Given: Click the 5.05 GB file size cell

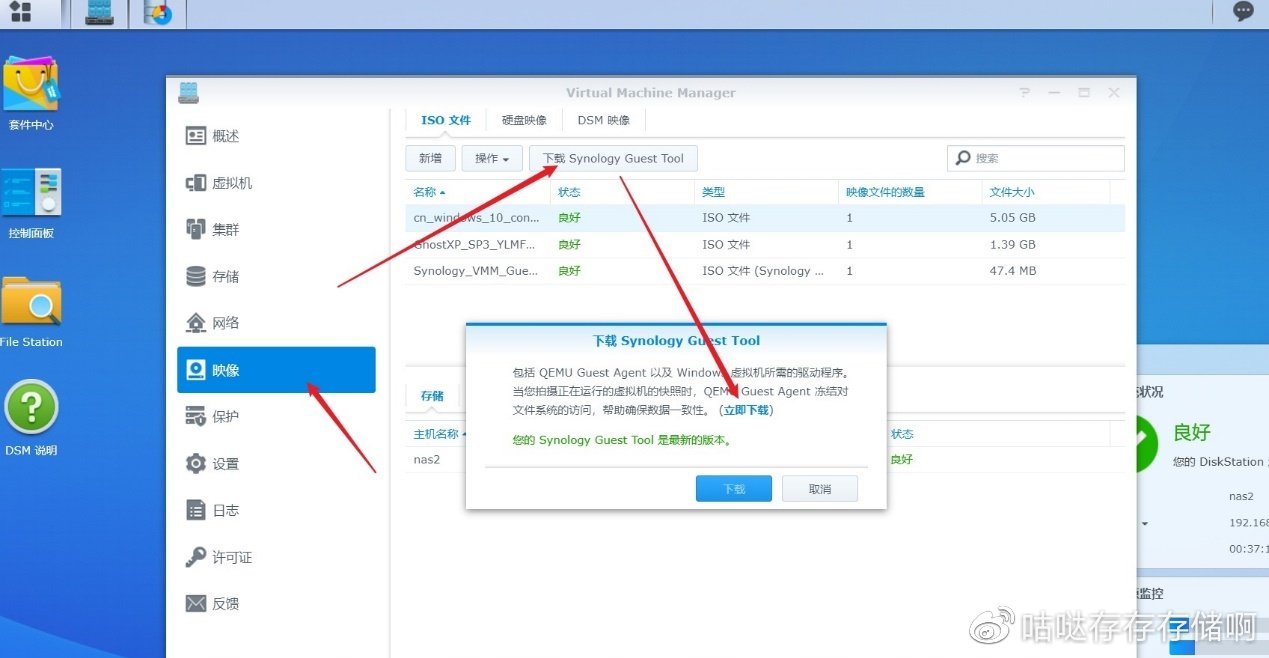Looking at the screenshot, I should [1012, 218].
